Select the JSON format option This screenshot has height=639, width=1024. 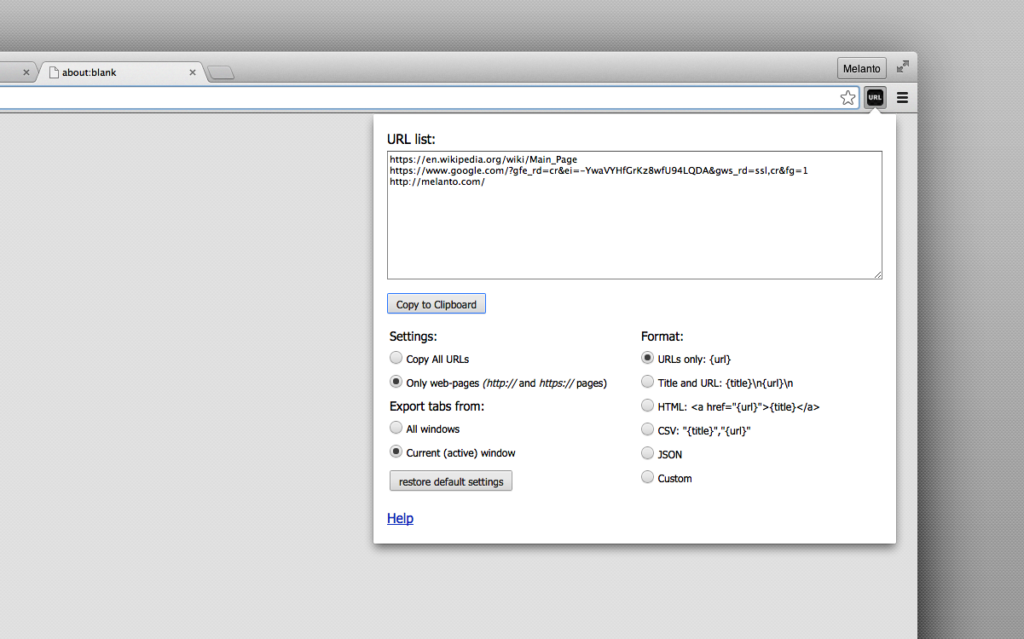648,454
